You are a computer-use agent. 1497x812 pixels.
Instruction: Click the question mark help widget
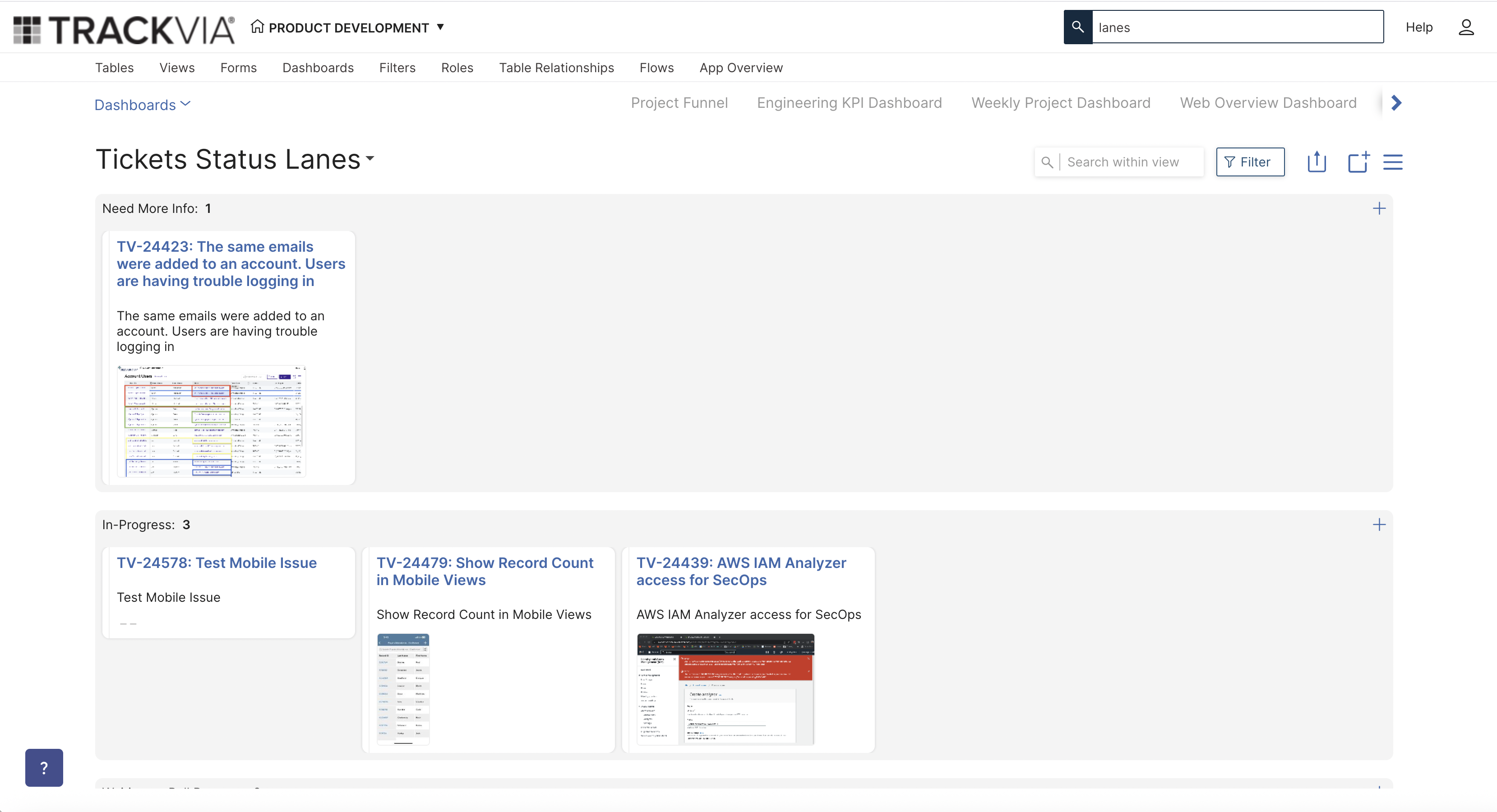click(x=44, y=768)
